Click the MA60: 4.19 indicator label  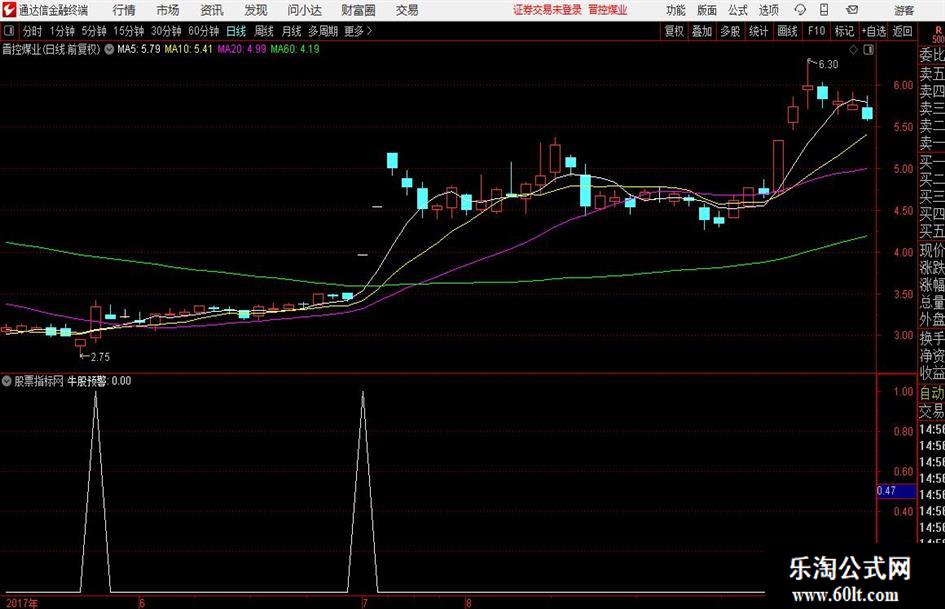[295, 49]
